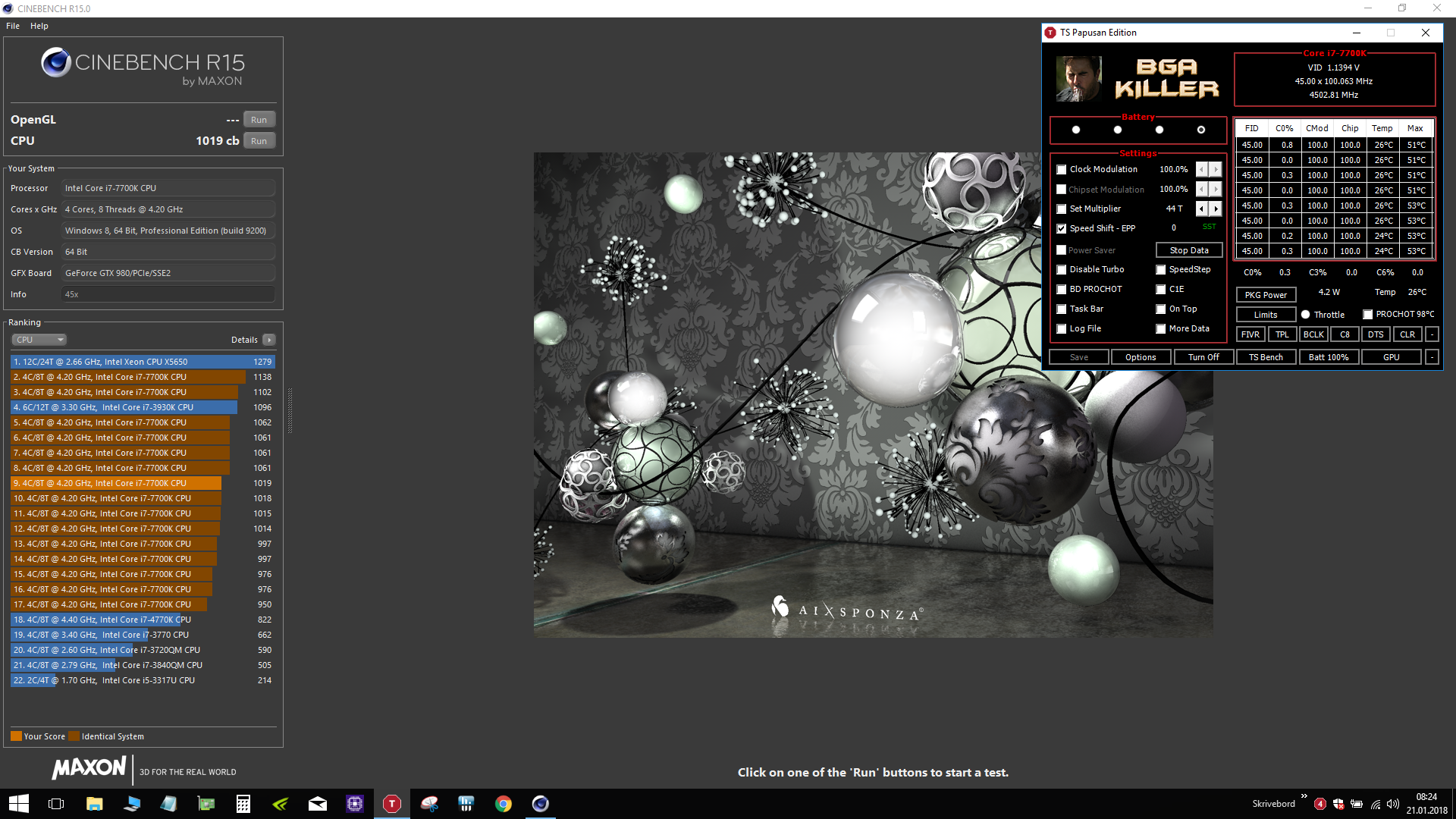Expand the Skrivebord toolbar chevron
The image size is (1456, 819).
(1304, 796)
